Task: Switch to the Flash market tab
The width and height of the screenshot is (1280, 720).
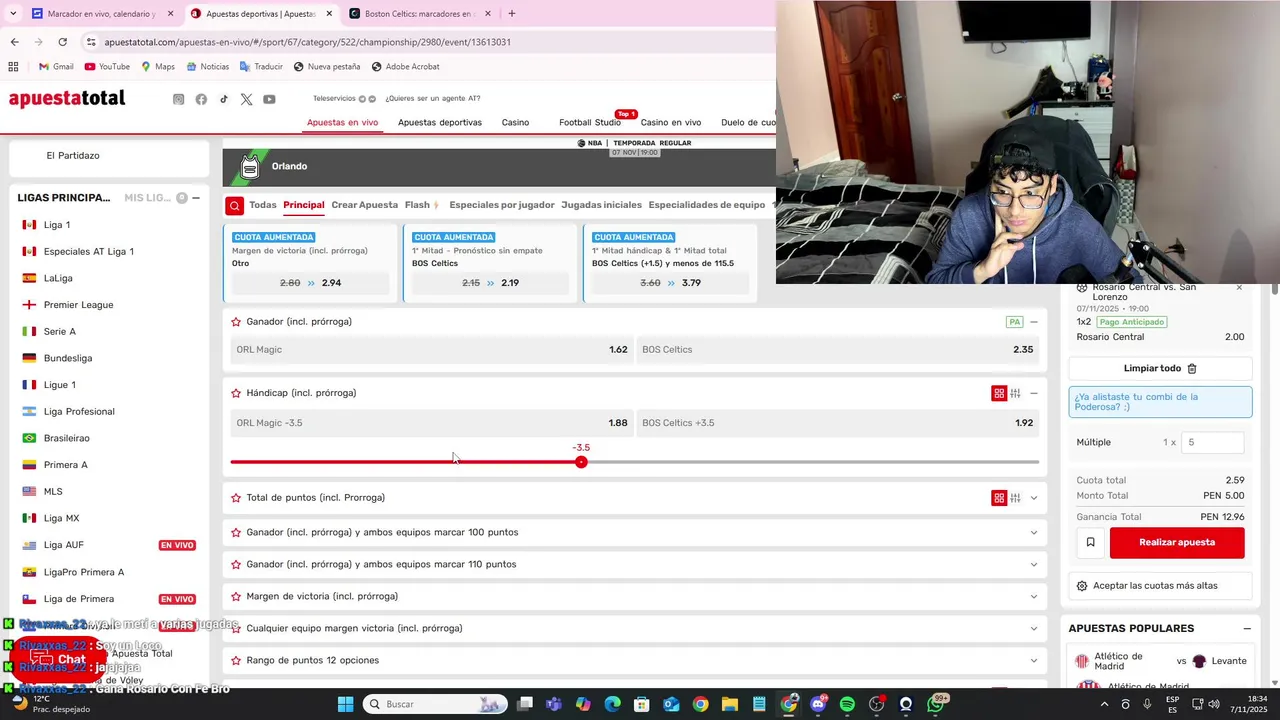Action: pyautogui.click(x=421, y=205)
